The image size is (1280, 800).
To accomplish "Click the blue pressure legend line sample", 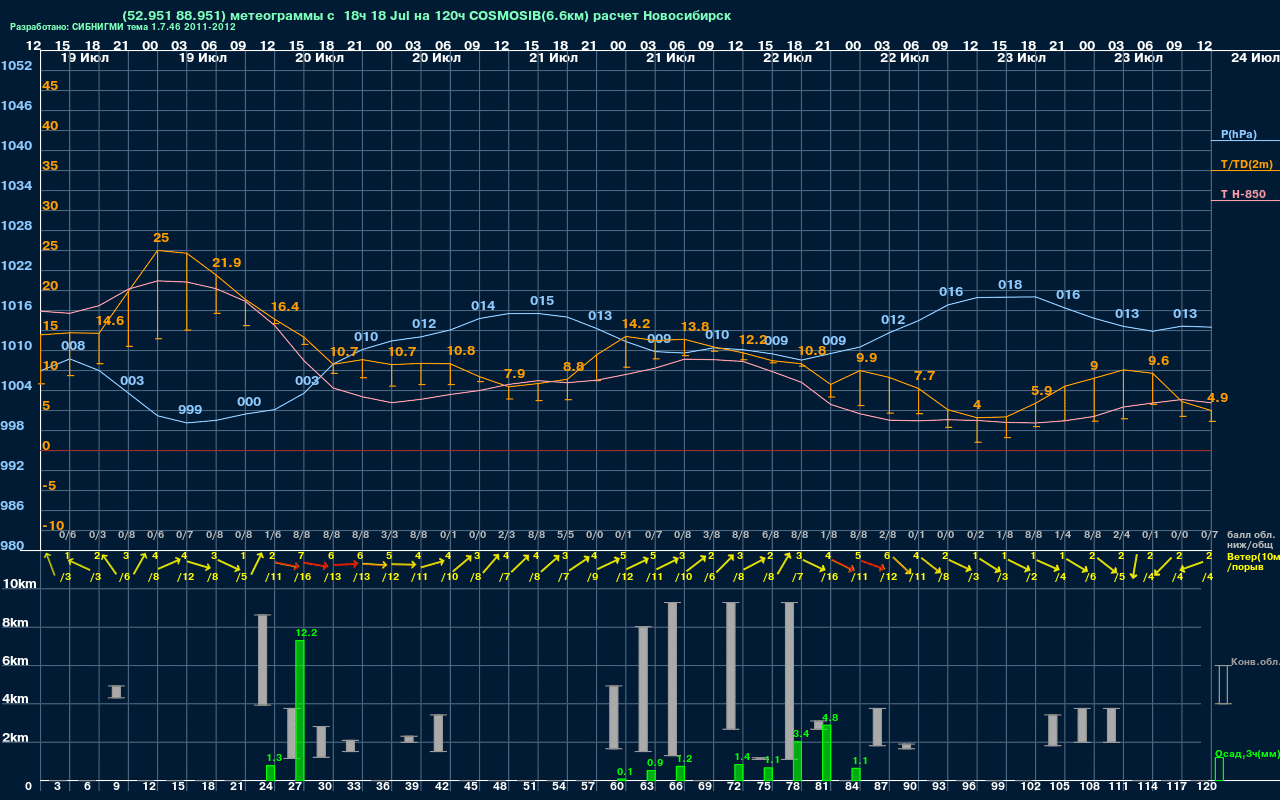I will (x=1245, y=141).
